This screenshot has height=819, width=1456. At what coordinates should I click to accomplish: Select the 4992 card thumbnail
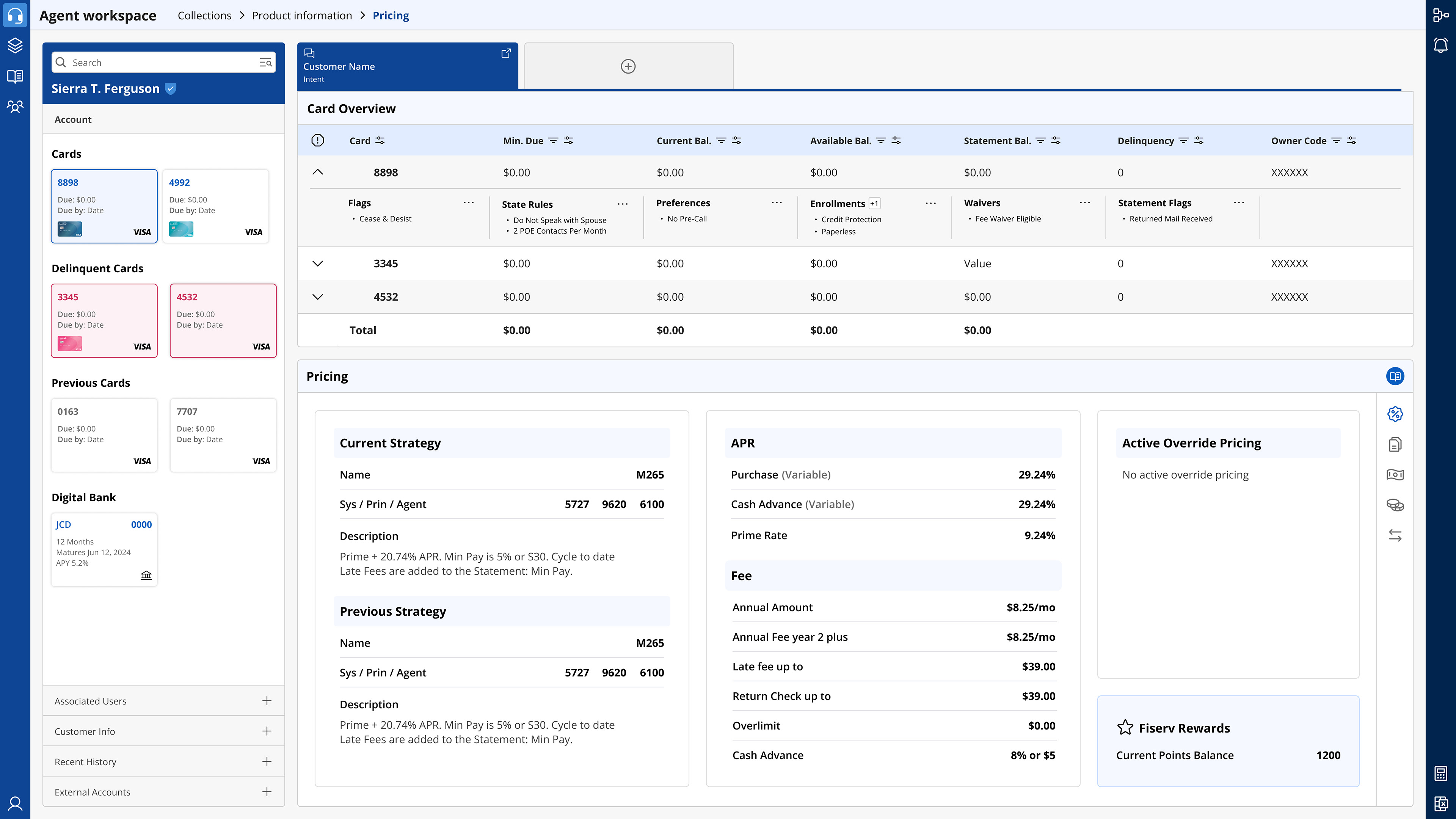pos(215,206)
